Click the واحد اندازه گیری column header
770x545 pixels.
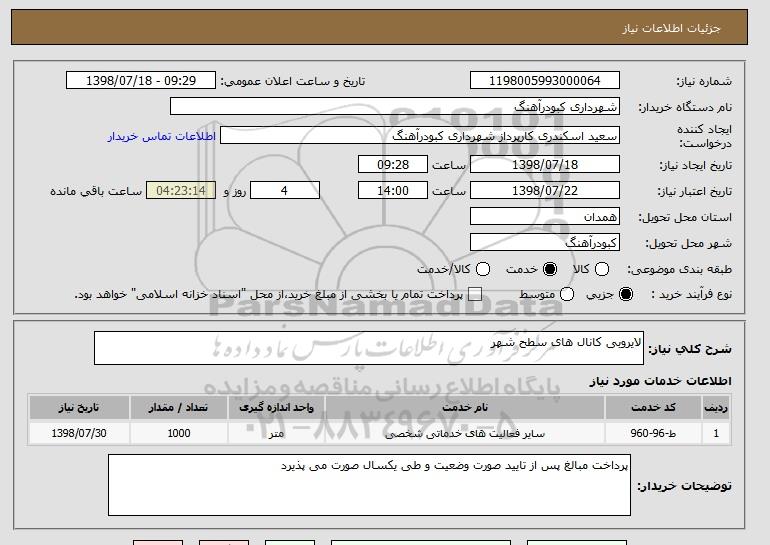(x=276, y=408)
